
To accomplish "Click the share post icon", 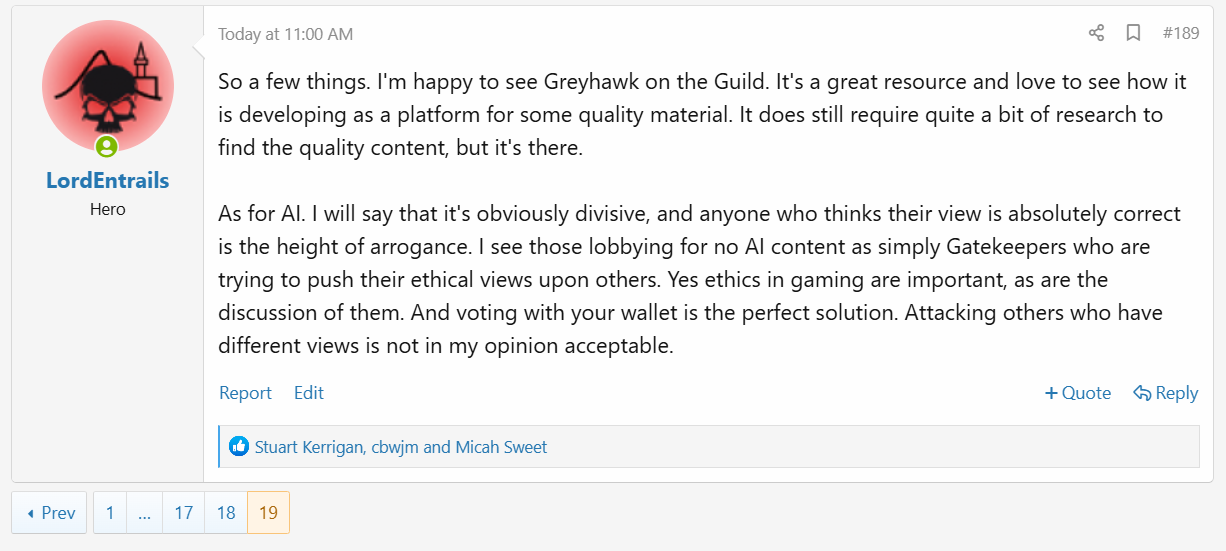I will point(1096,33).
